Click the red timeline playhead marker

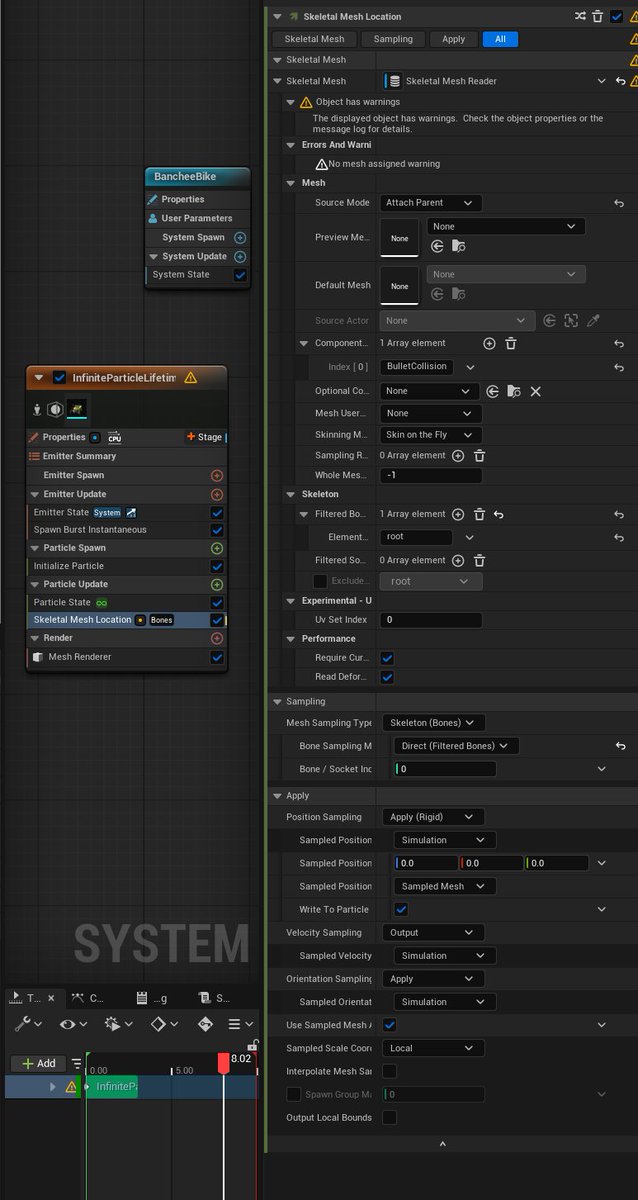pos(223,1063)
